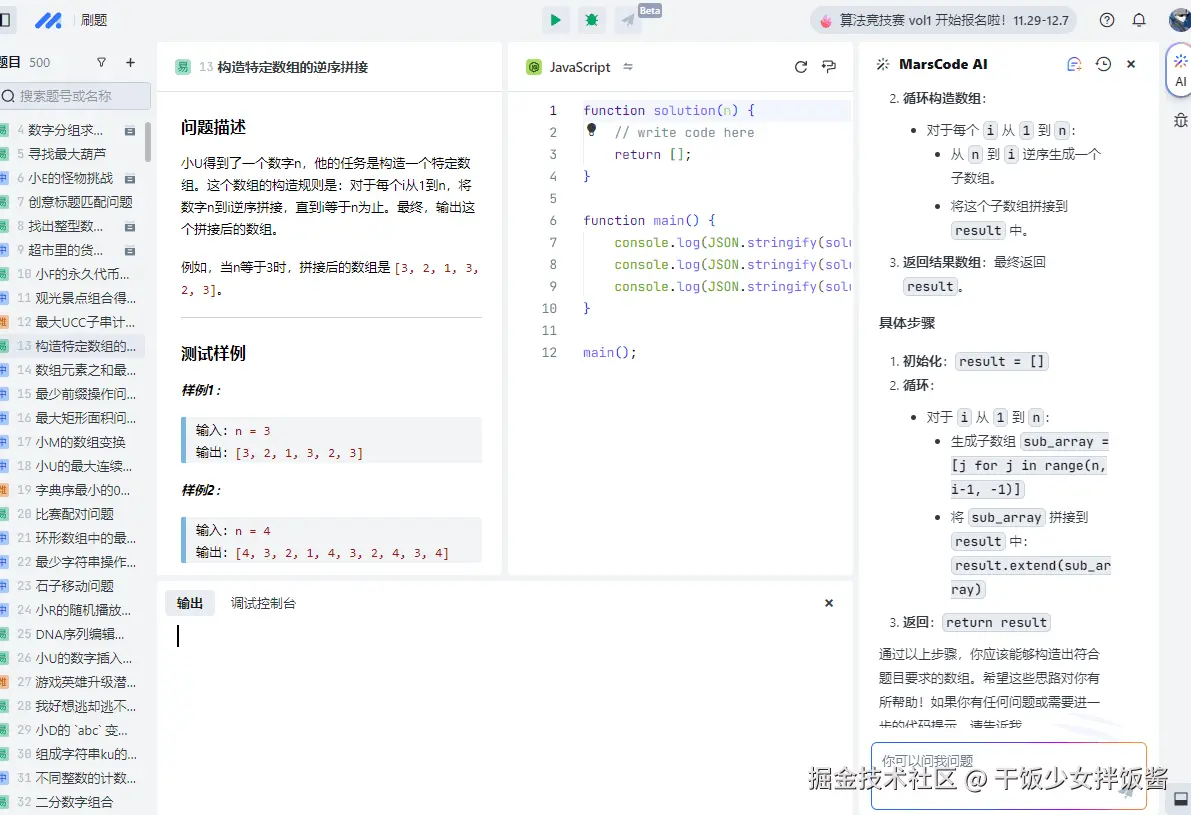Click the note icon beside problem 8

130,227
